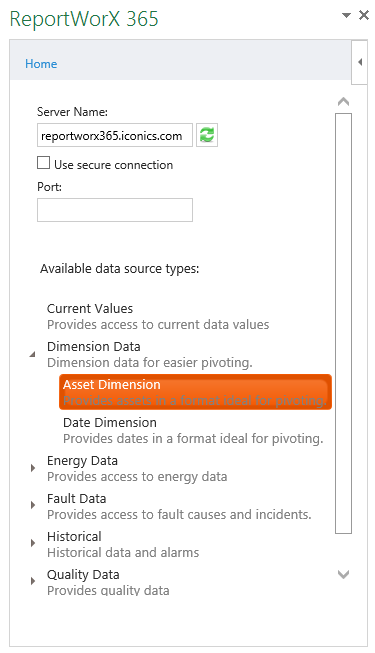The width and height of the screenshot is (375, 653).
Task: Collapse the Dimension Data node
Action: coord(32,354)
